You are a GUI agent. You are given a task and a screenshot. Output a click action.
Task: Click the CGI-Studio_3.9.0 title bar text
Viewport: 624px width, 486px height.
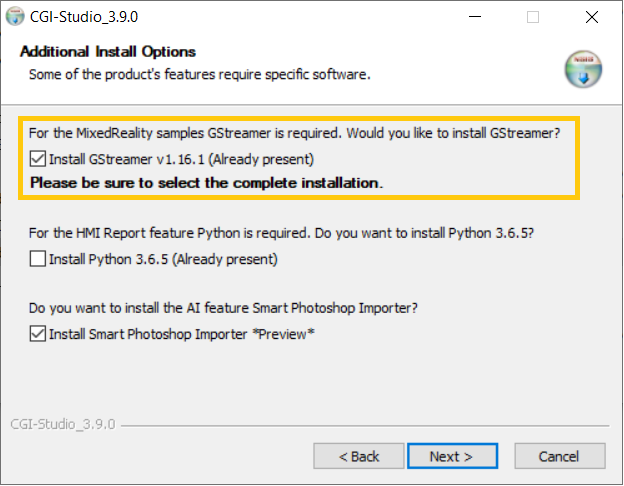[84, 17]
